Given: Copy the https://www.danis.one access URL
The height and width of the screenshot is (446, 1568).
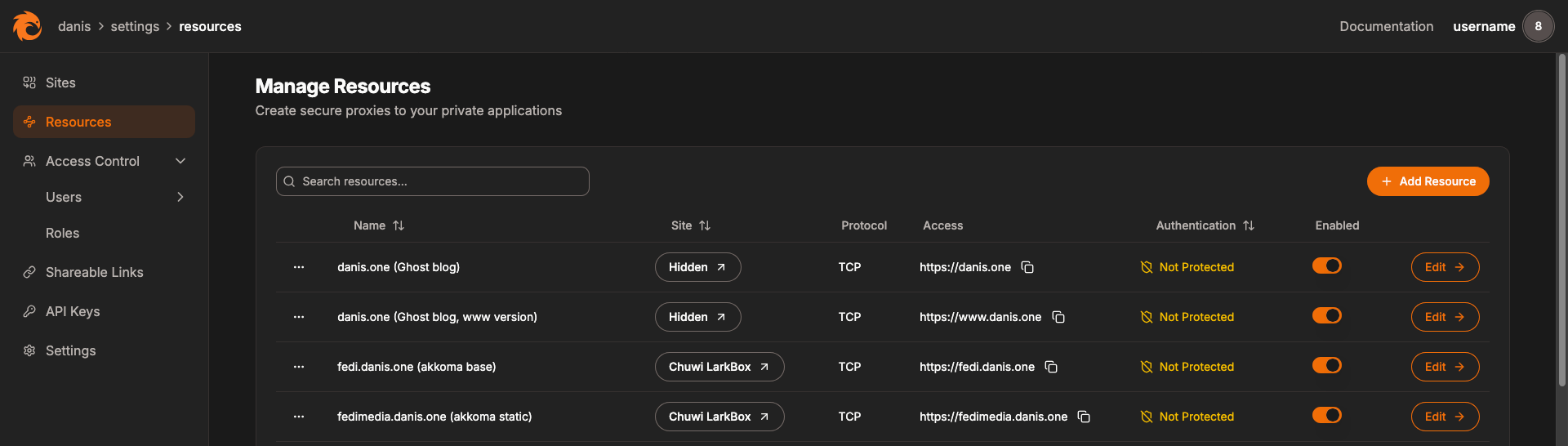Looking at the screenshot, I should click(1058, 317).
